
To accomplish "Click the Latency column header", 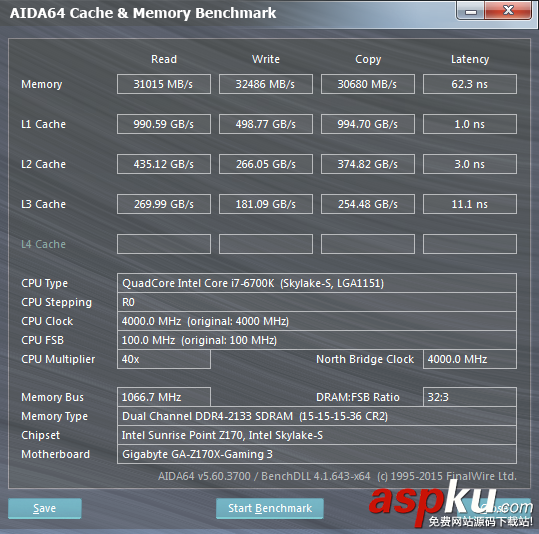I will coord(470,59).
